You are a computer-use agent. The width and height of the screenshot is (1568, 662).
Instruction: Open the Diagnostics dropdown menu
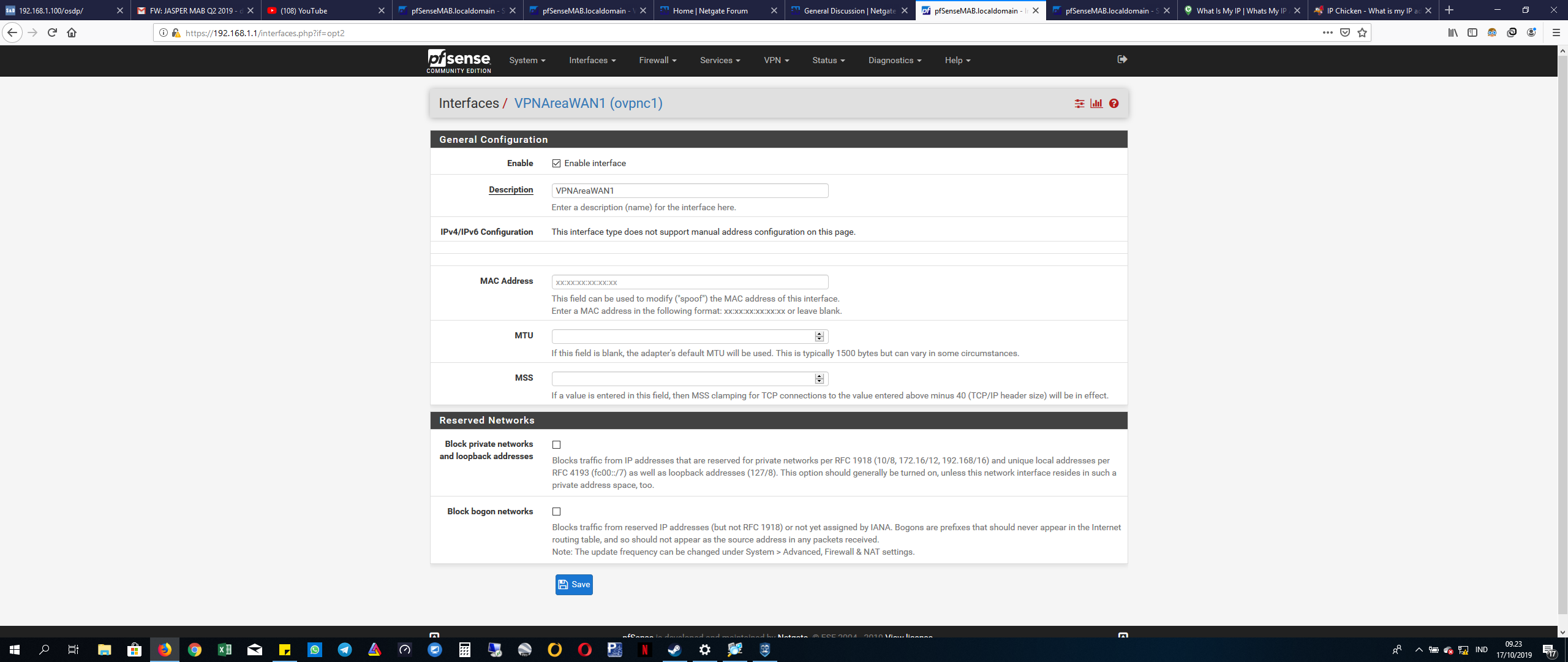pyautogui.click(x=894, y=60)
